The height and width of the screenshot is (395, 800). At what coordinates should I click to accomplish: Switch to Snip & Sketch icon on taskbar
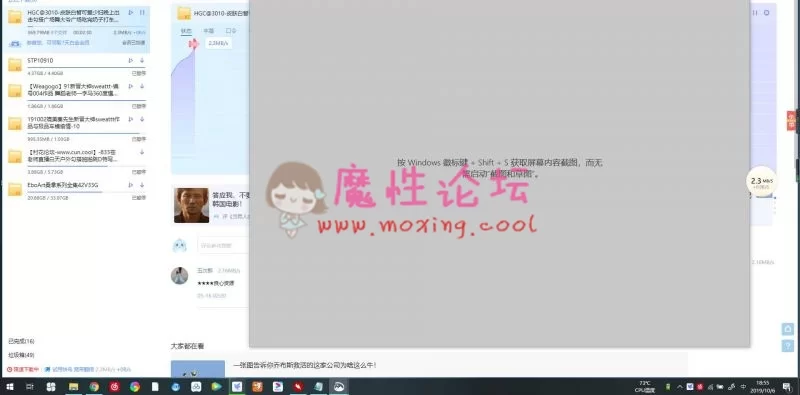(338, 387)
